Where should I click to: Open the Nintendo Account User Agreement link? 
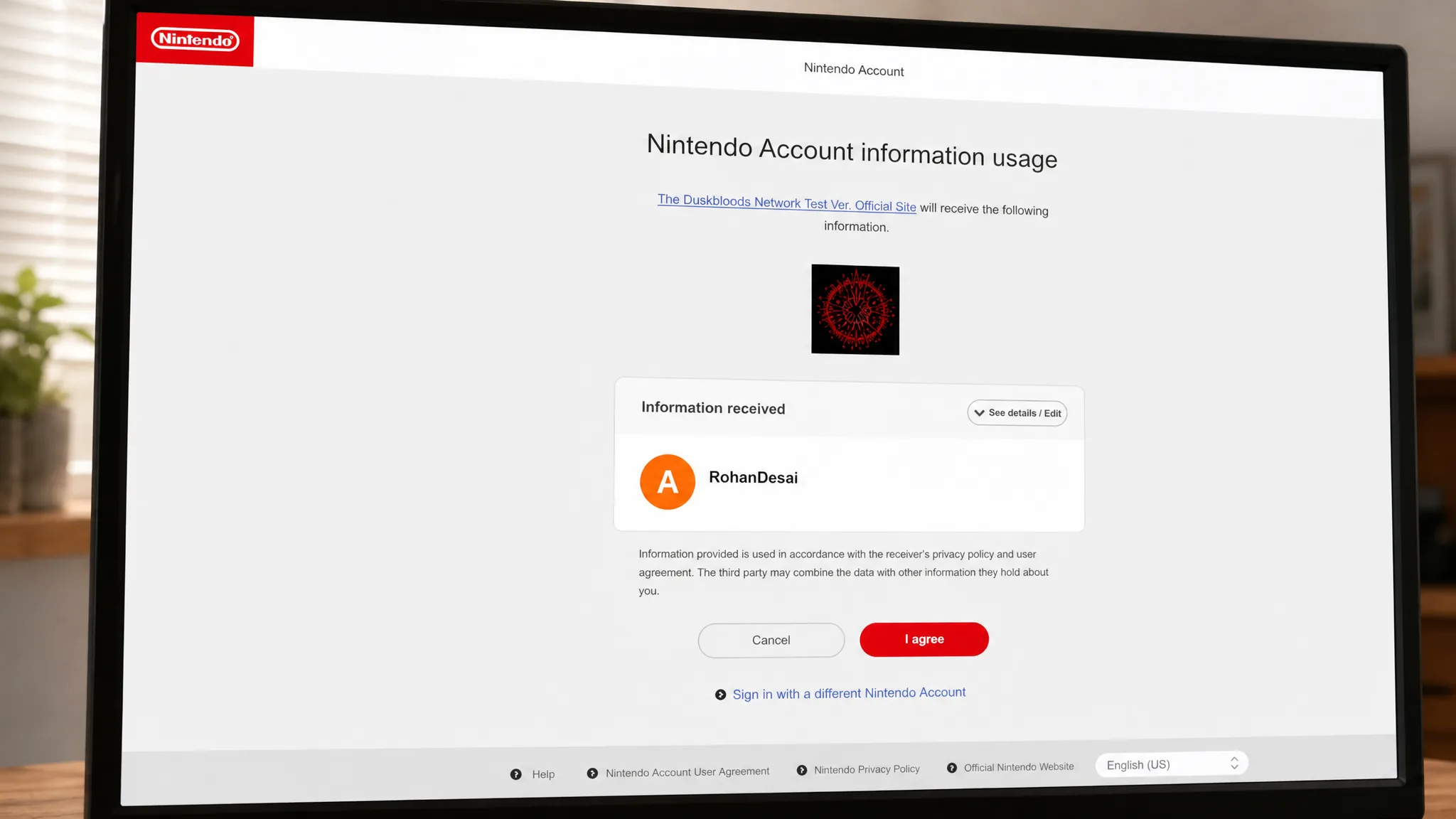pyautogui.click(x=678, y=772)
